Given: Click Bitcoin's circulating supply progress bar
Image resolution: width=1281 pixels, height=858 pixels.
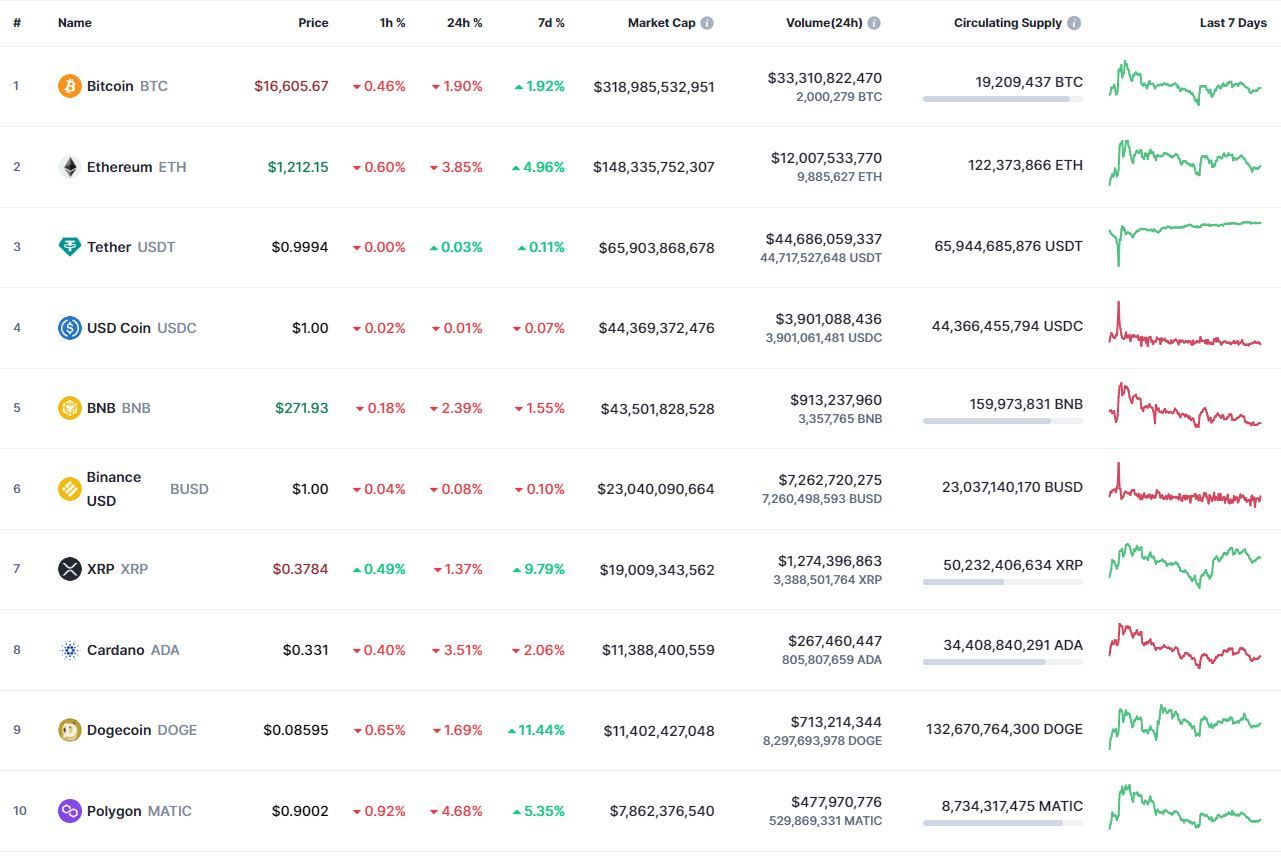Looking at the screenshot, I should tap(1003, 99).
